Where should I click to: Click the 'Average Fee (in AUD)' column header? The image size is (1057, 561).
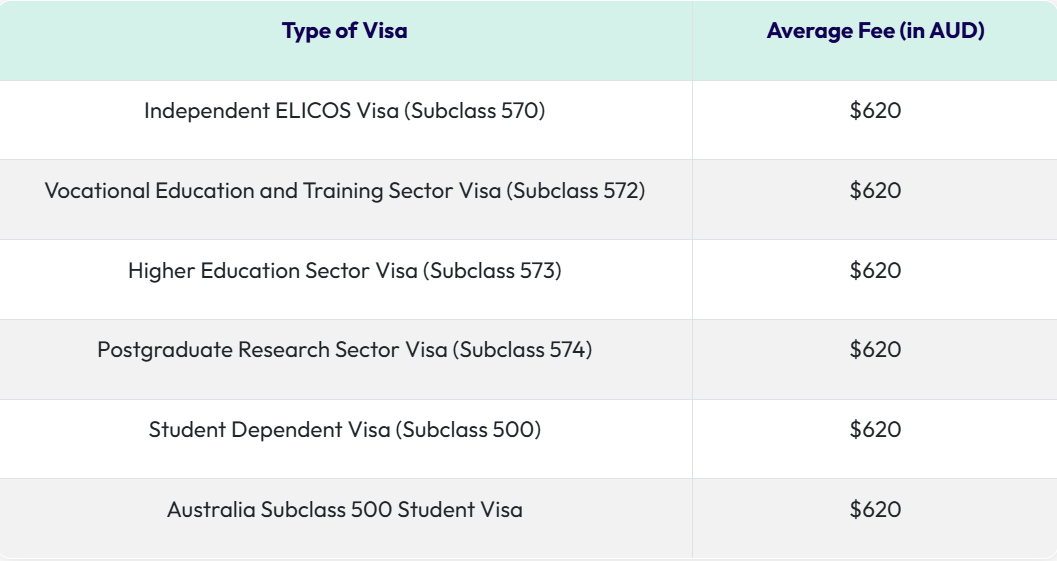click(x=876, y=31)
